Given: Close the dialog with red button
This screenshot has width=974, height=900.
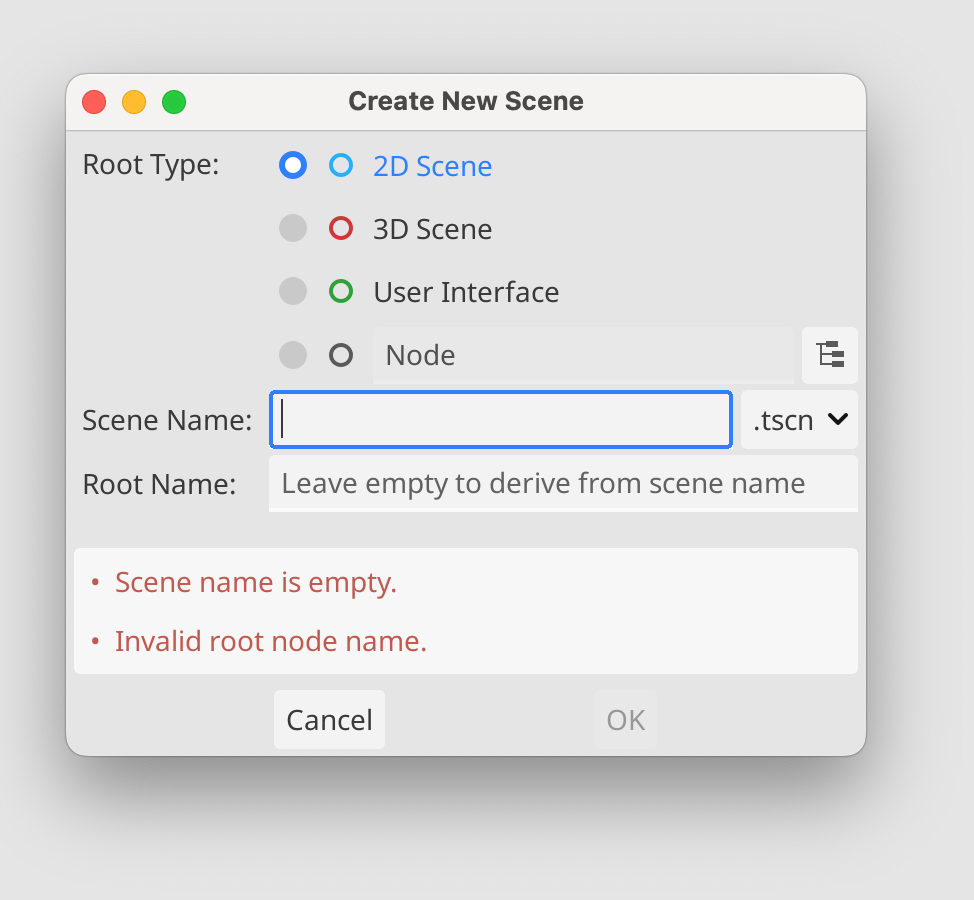Looking at the screenshot, I should tap(94, 102).
